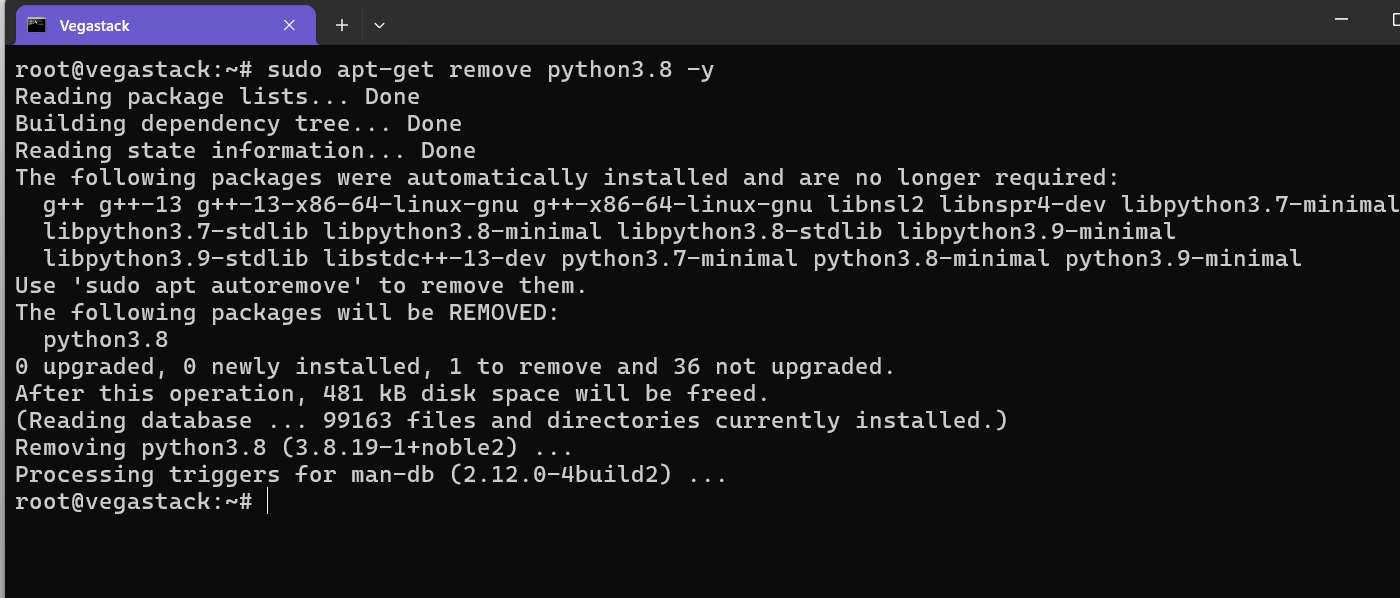Close the Vegastack tab with its X
This screenshot has height=598, width=1400.
289,25
